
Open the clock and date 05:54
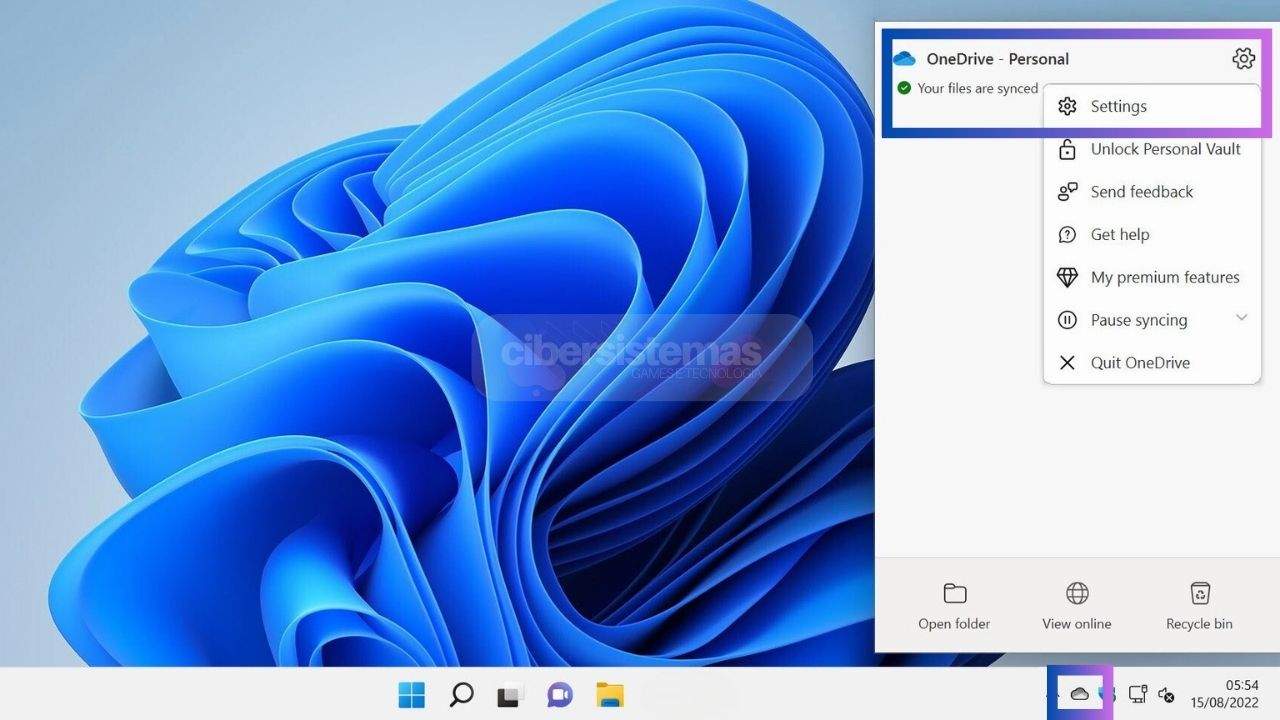click(x=1224, y=694)
